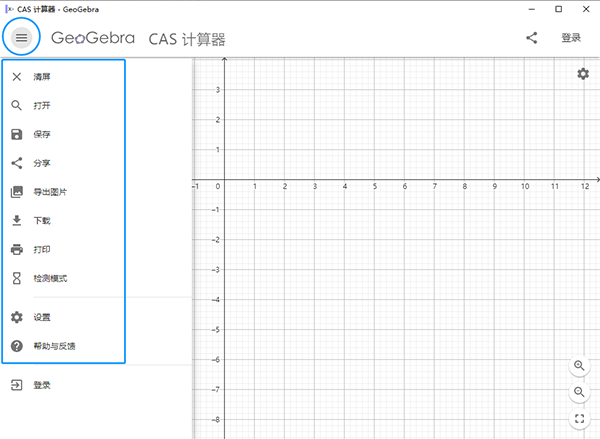Select 分享 from the side menu
This screenshot has width=600, height=439.
pyautogui.click(x=42, y=163)
